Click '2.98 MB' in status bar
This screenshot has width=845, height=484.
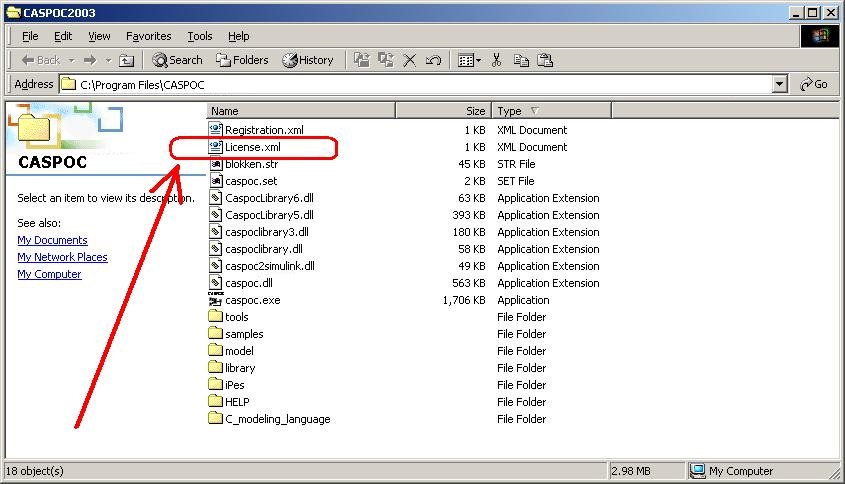click(631, 471)
